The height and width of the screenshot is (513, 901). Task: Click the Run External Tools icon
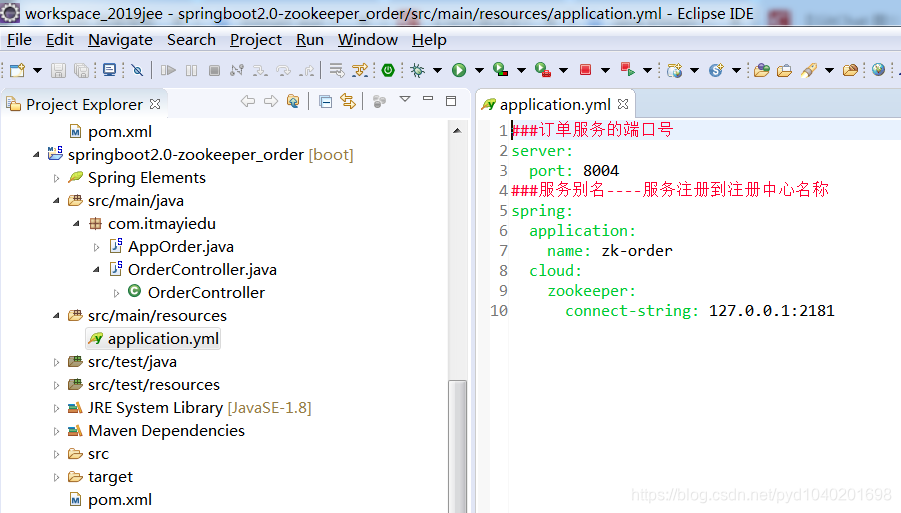click(543, 70)
